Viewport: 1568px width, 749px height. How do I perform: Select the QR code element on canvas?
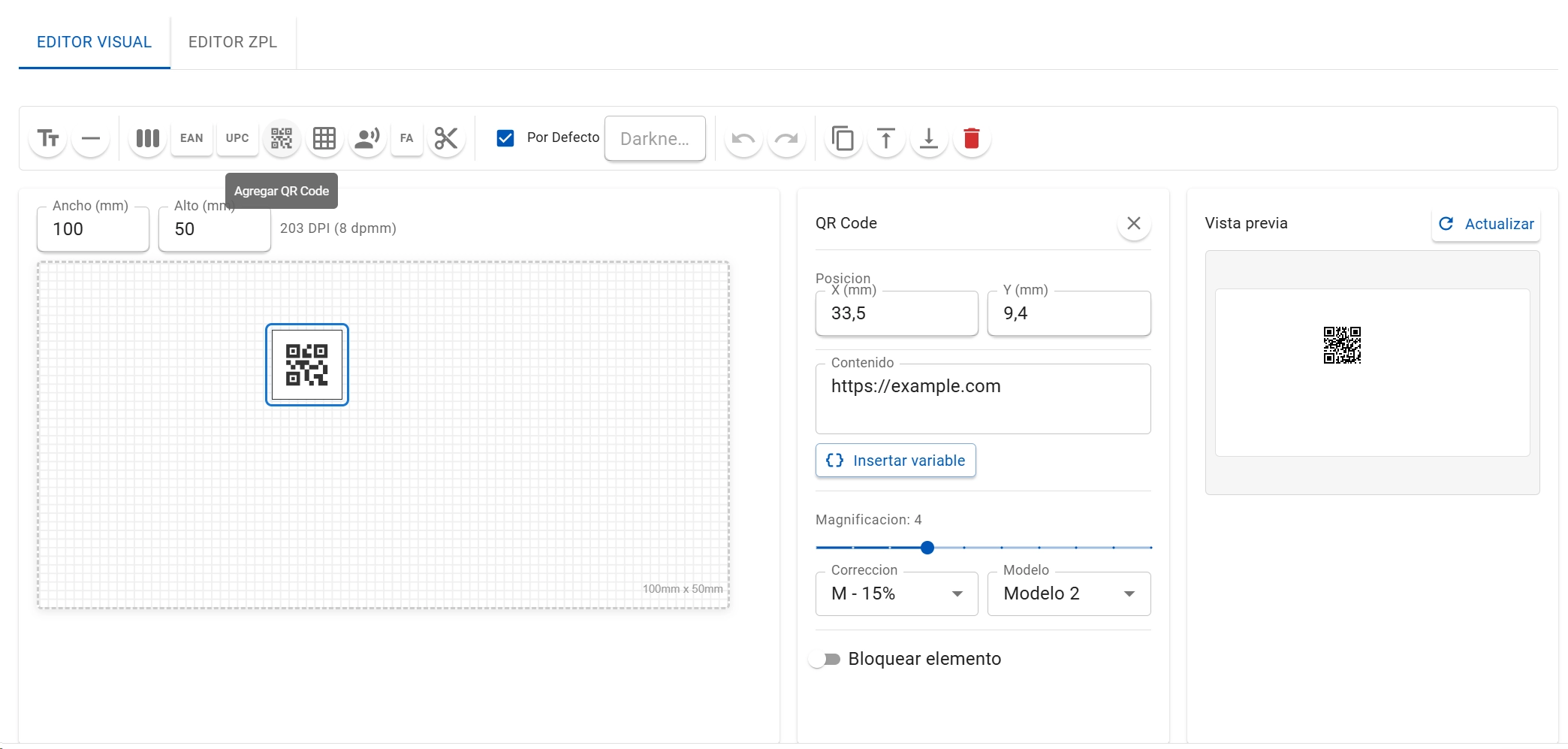point(307,365)
